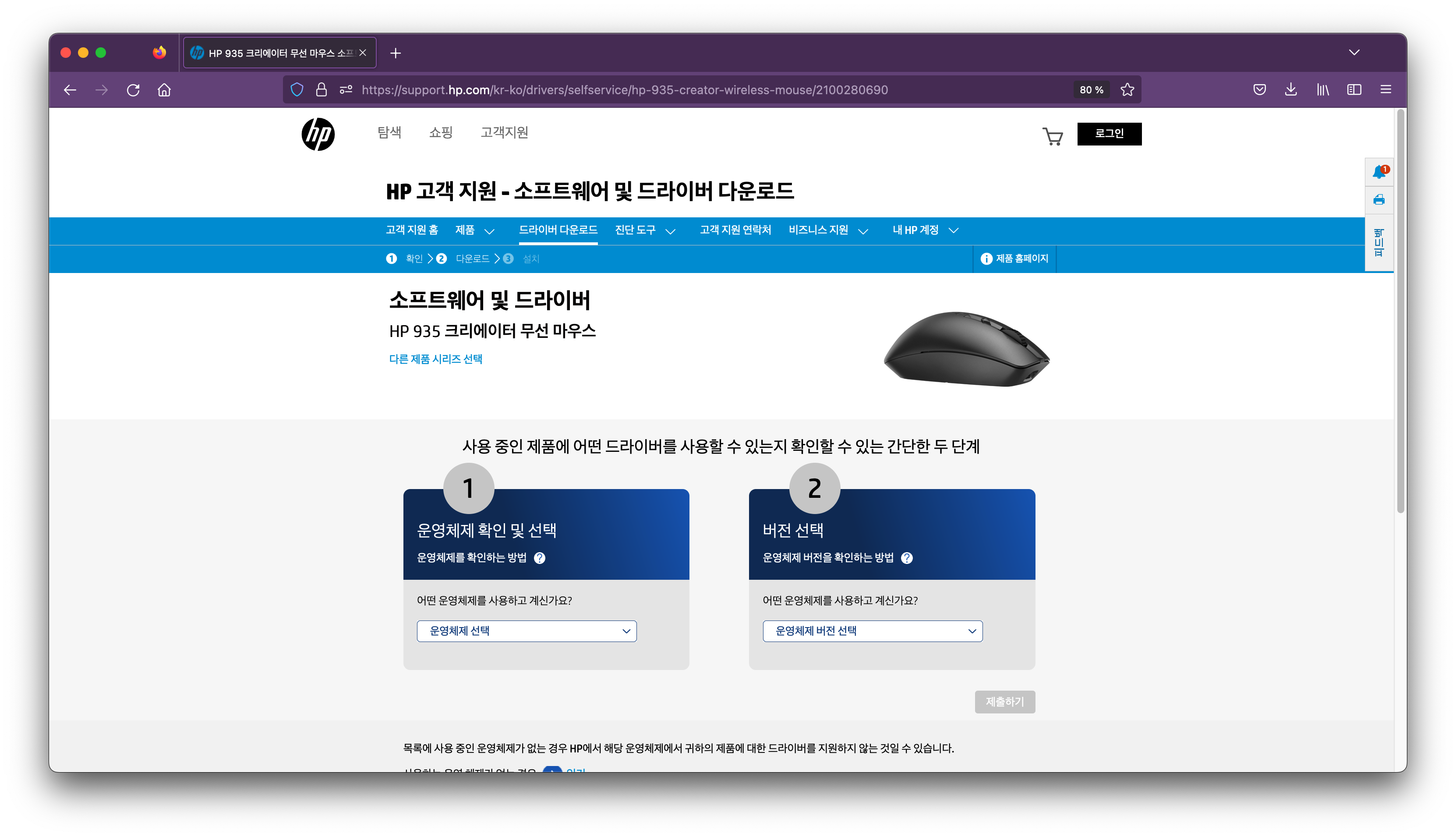Click the HP logo icon
1456x837 pixels.
318,134
